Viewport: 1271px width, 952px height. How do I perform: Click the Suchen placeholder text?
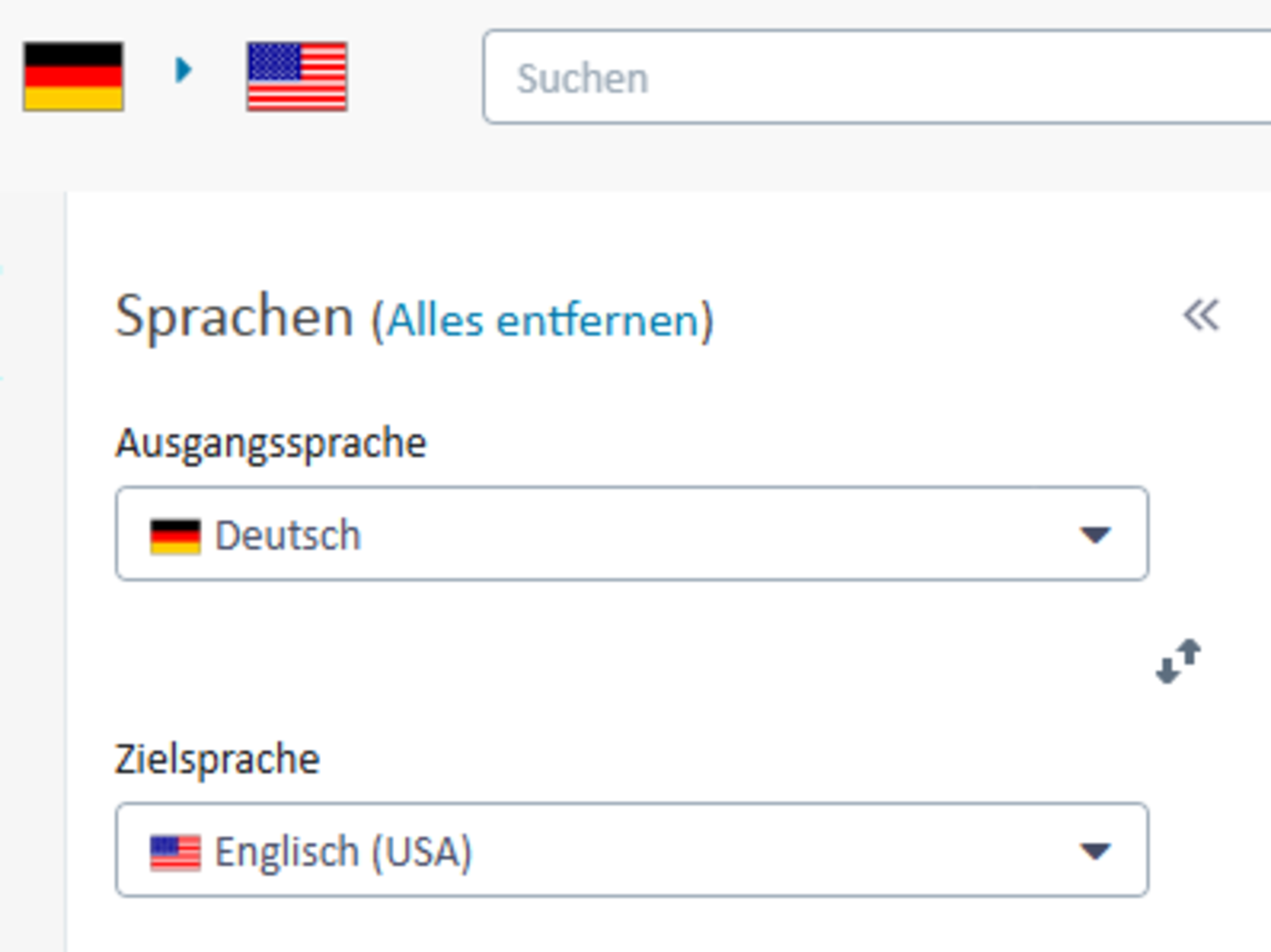582,79
